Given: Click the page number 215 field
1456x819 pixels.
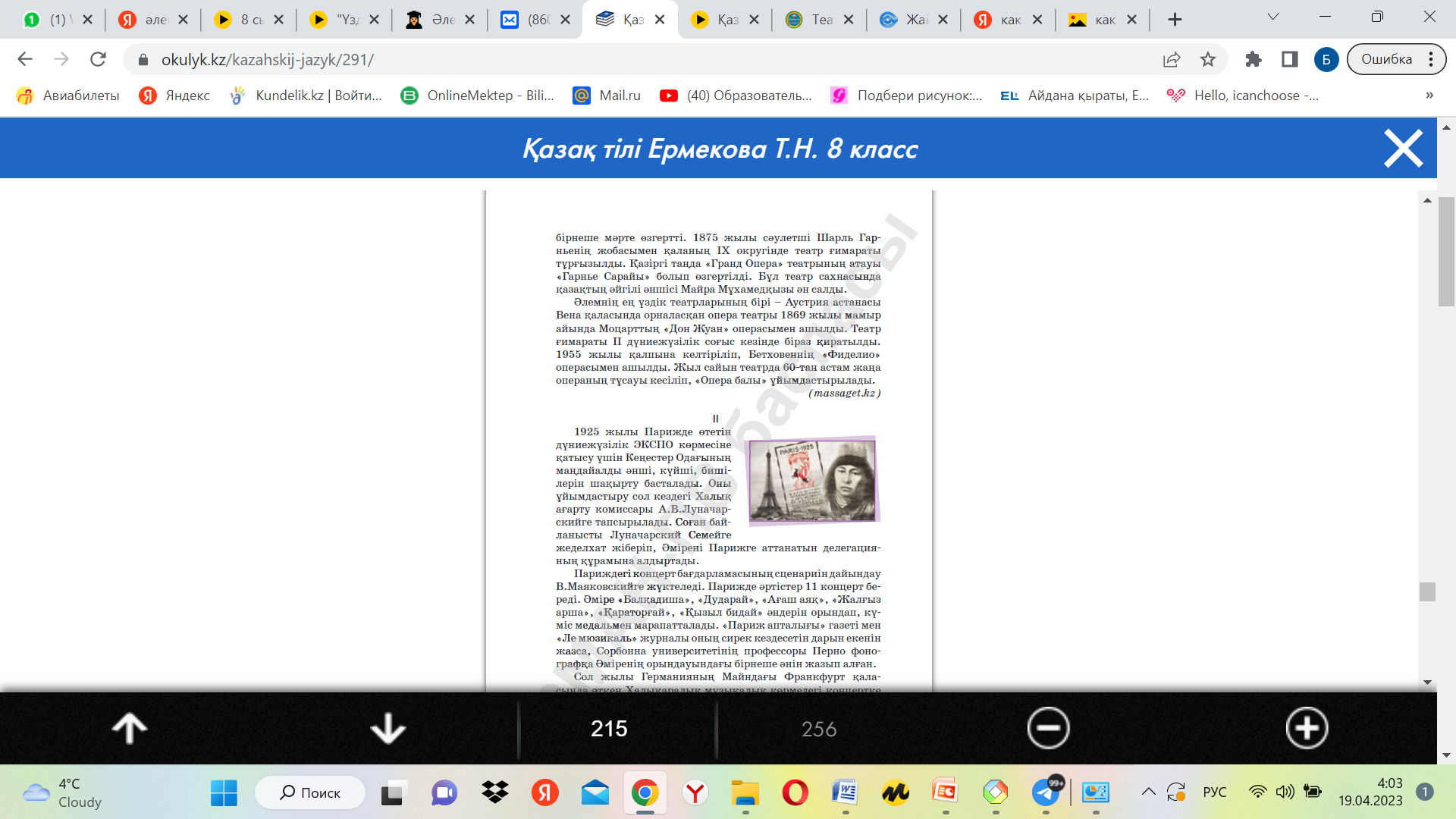Looking at the screenshot, I should tap(609, 729).
